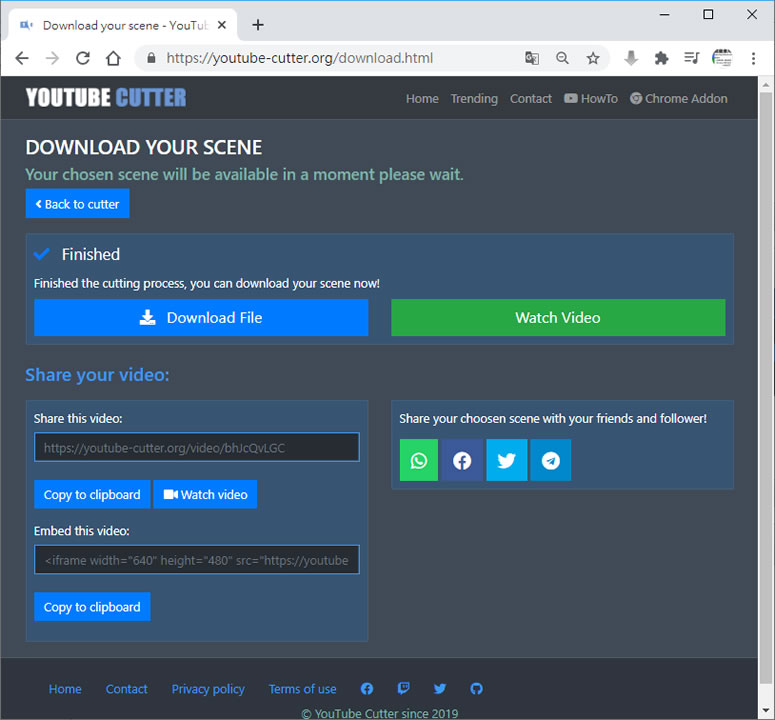Image resolution: width=775 pixels, height=720 pixels.
Task: Copy embed code to clipboard
Action: [92, 606]
